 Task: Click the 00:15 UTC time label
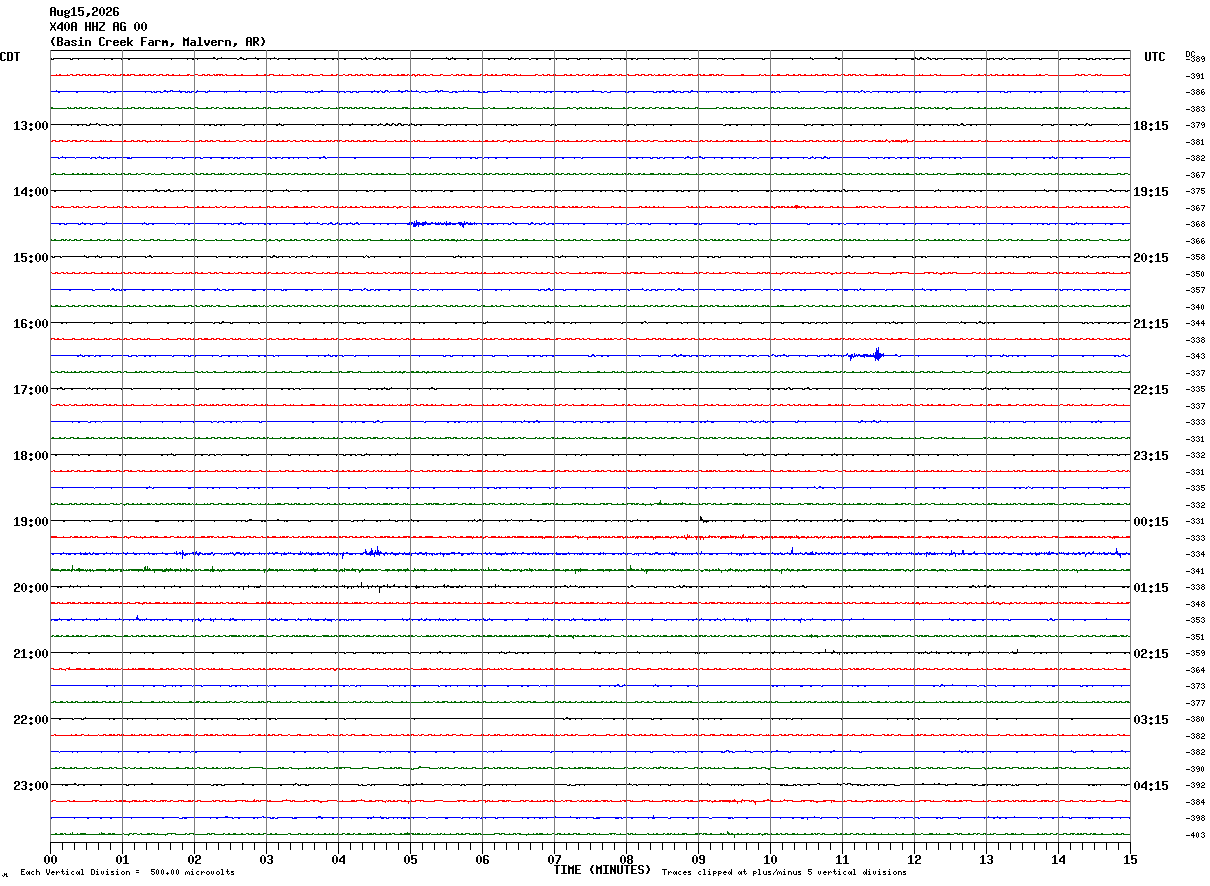pyautogui.click(x=1150, y=521)
